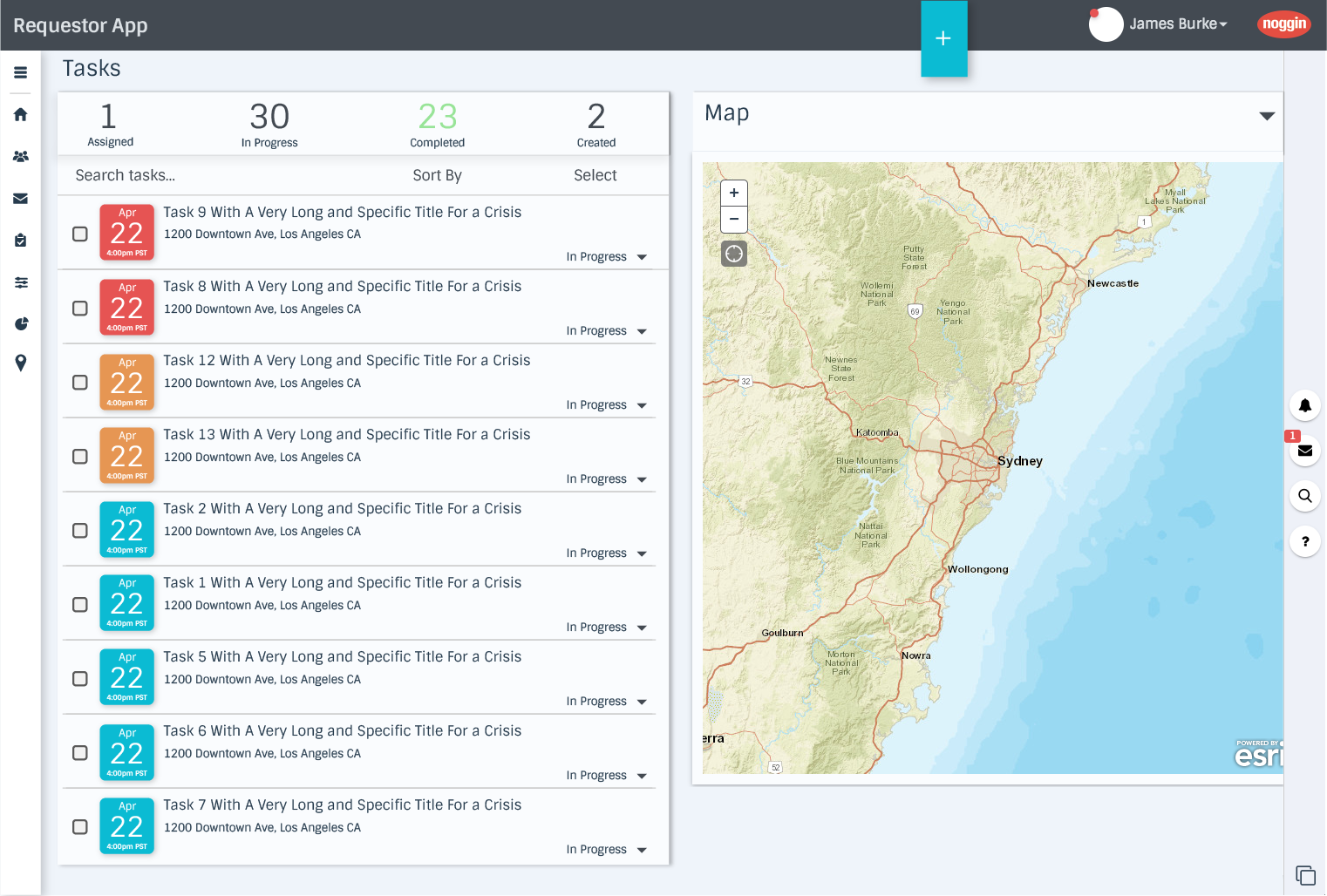Click Wollongong on the map
Screen dimensions: 1327x896
(x=977, y=569)
